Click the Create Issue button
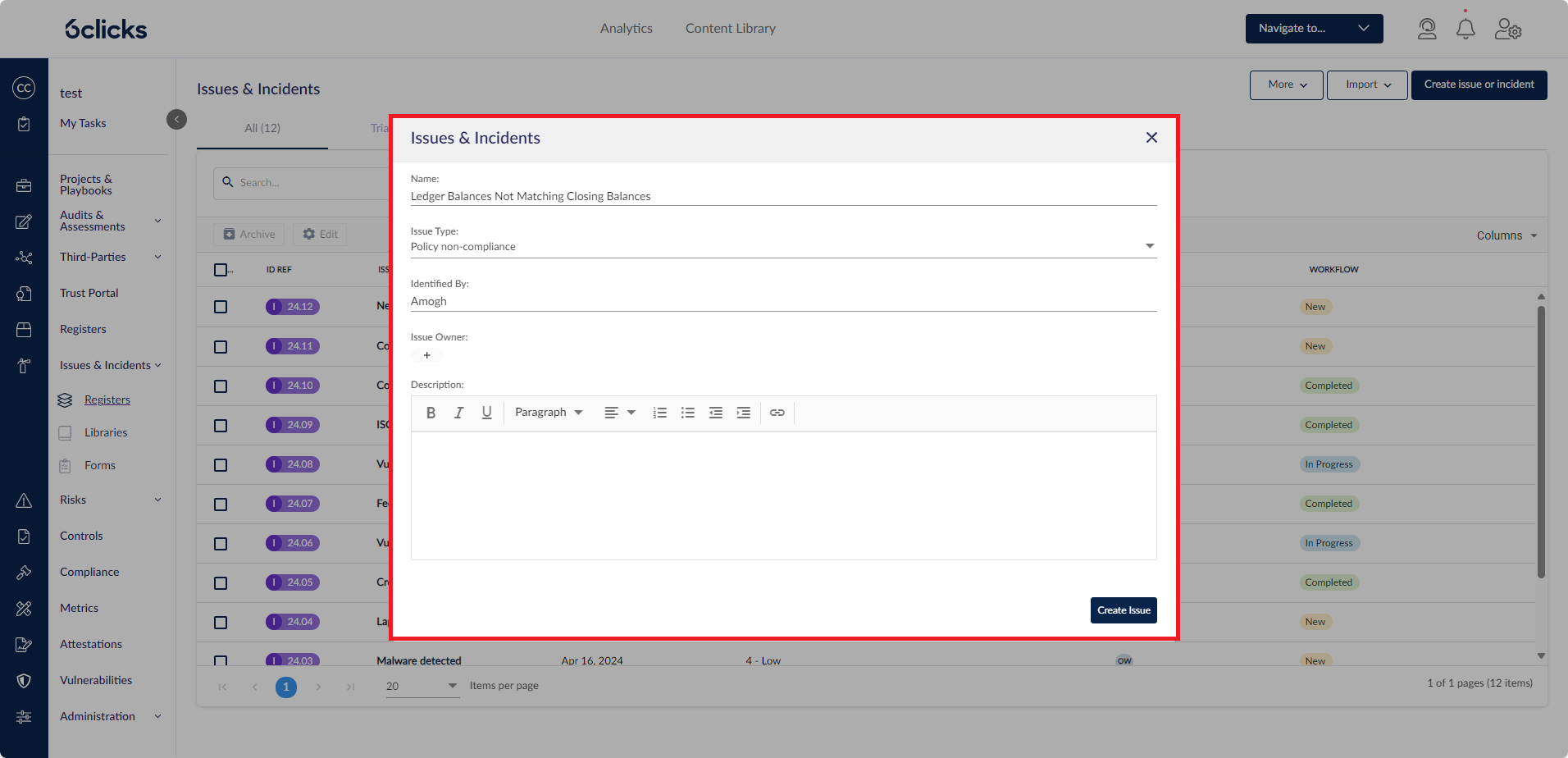Image resolution: width=1568 pixels, height=758 pixels. [x=1123, y=610]
